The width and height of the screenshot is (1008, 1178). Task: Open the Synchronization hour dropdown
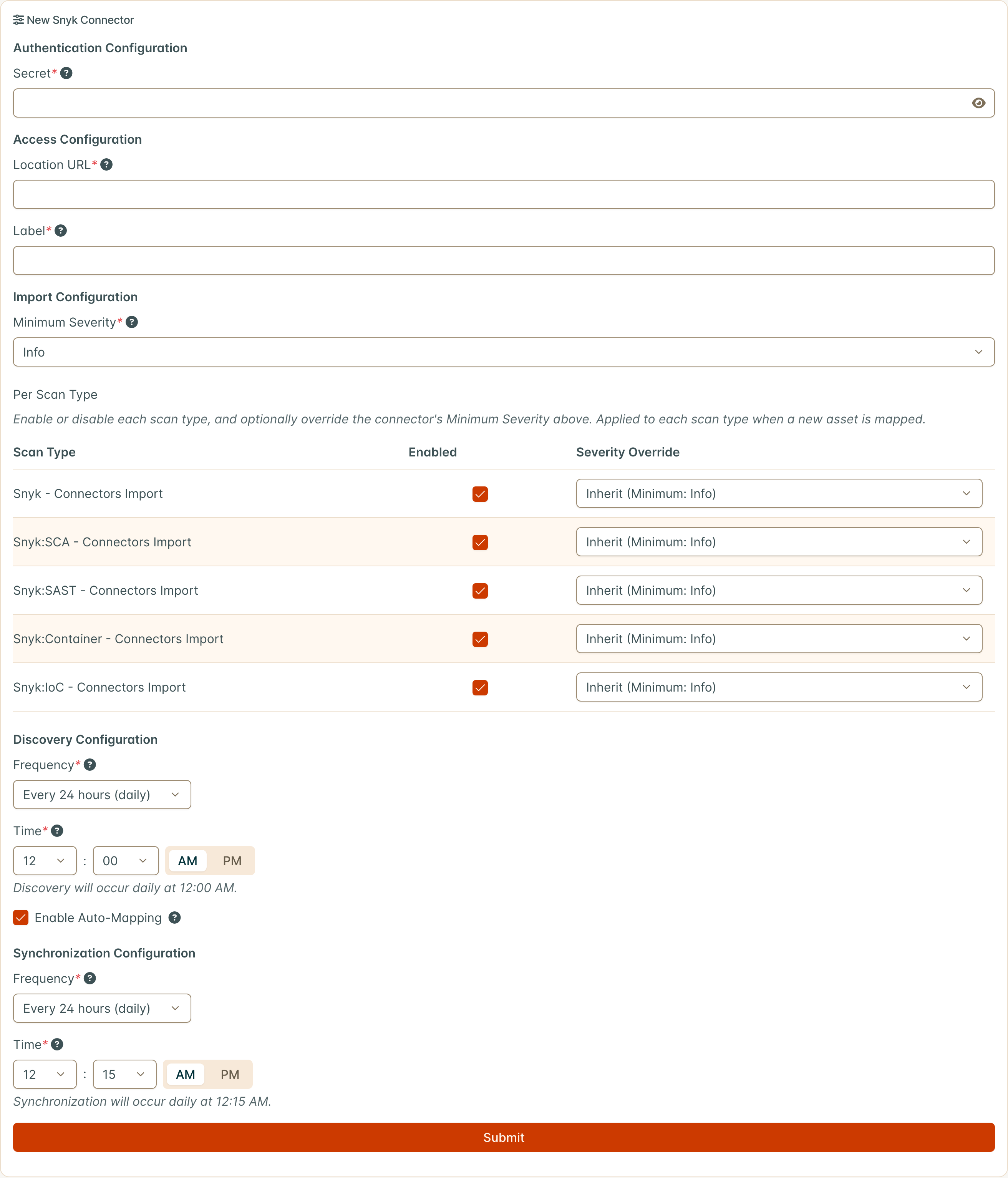click(x=44, y=1075)
